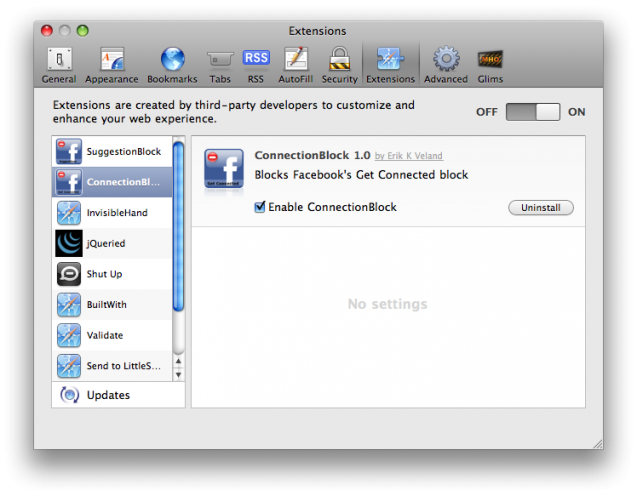Open the RSS preferences icon
The width and height of the screenshot is (637, 496).
pos(256,58)
